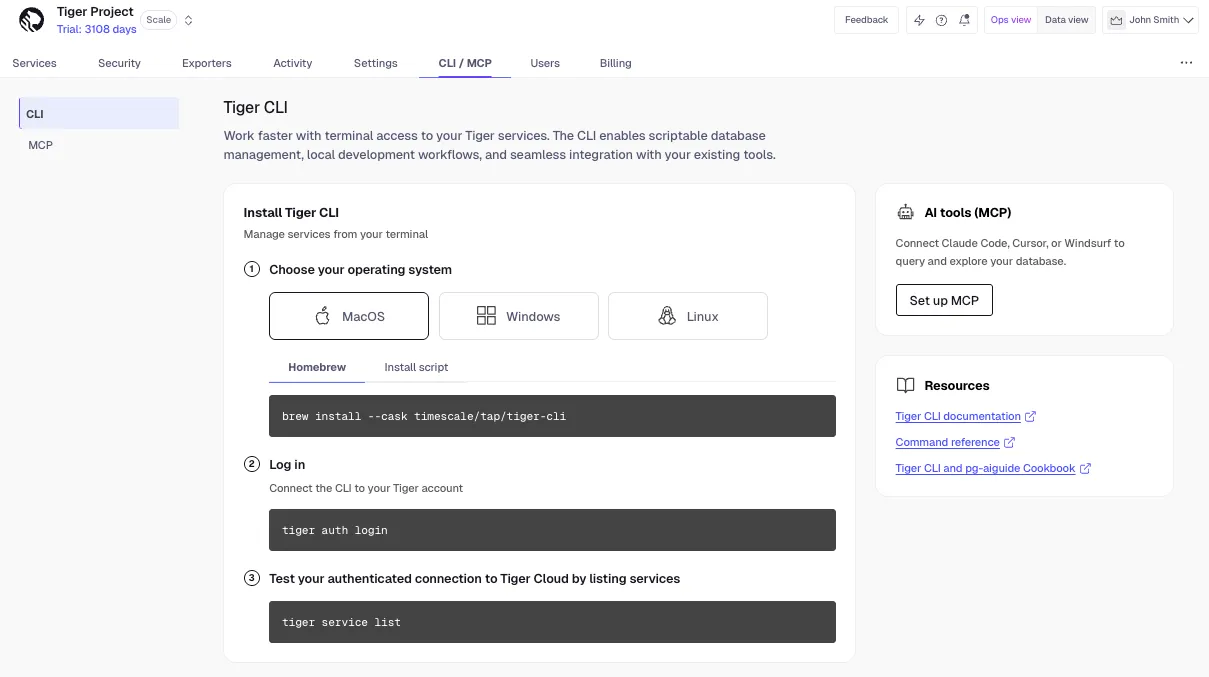This screenshot has width=1209, height=677.
Task: Click the Feedback button
Action: pyautogui.click(x=866, y=20)
